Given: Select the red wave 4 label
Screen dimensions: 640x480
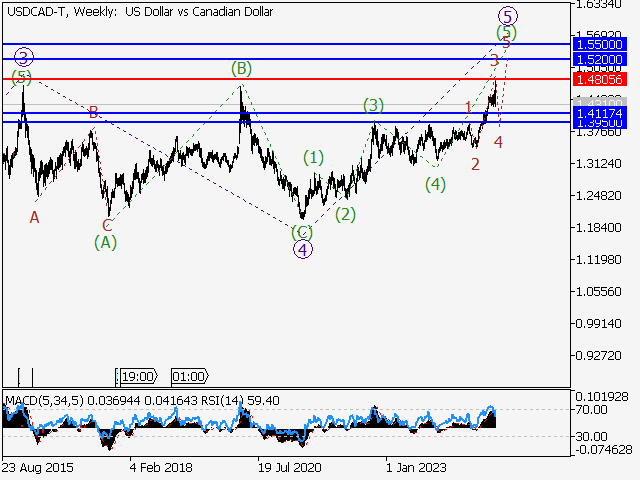Looking at the screenshot, I should point(498,141).
